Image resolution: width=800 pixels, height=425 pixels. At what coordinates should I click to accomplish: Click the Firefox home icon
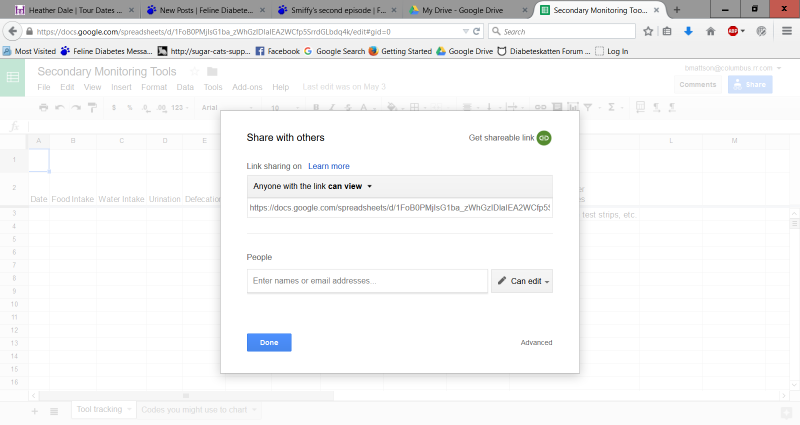point(710,31)
